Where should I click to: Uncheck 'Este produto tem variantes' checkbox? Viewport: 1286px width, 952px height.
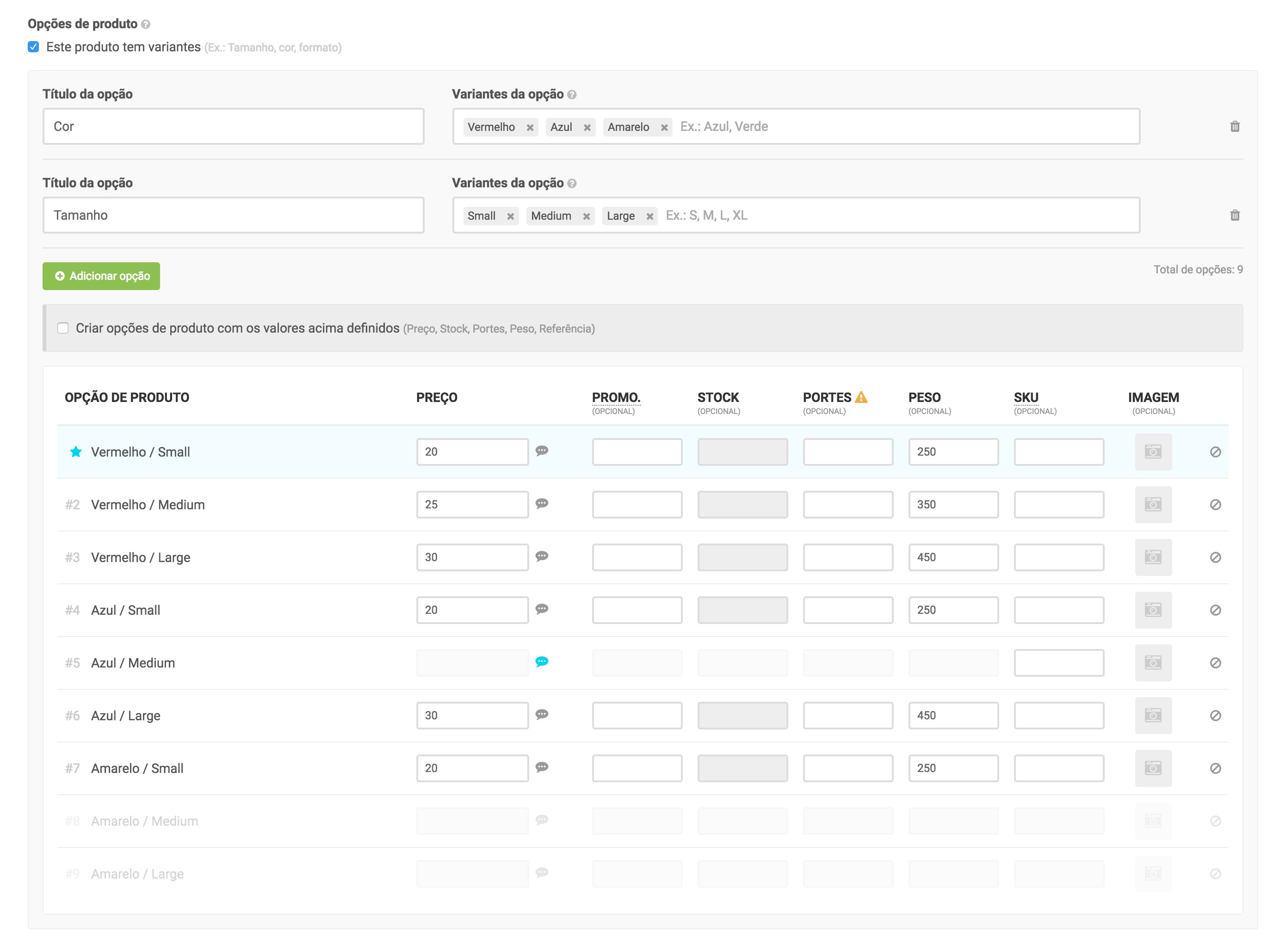[33, 47]
